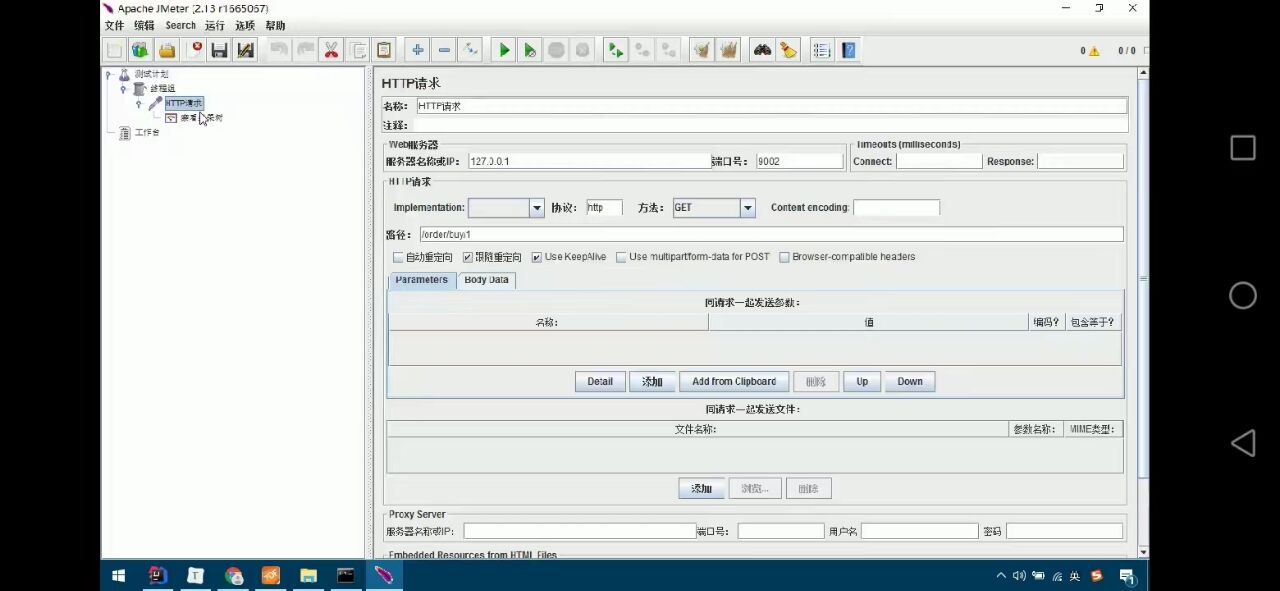Click the warning triangle error counter
This screenshot has width=1280, height=591.
pyautogui.click(x=1094, y=51)
